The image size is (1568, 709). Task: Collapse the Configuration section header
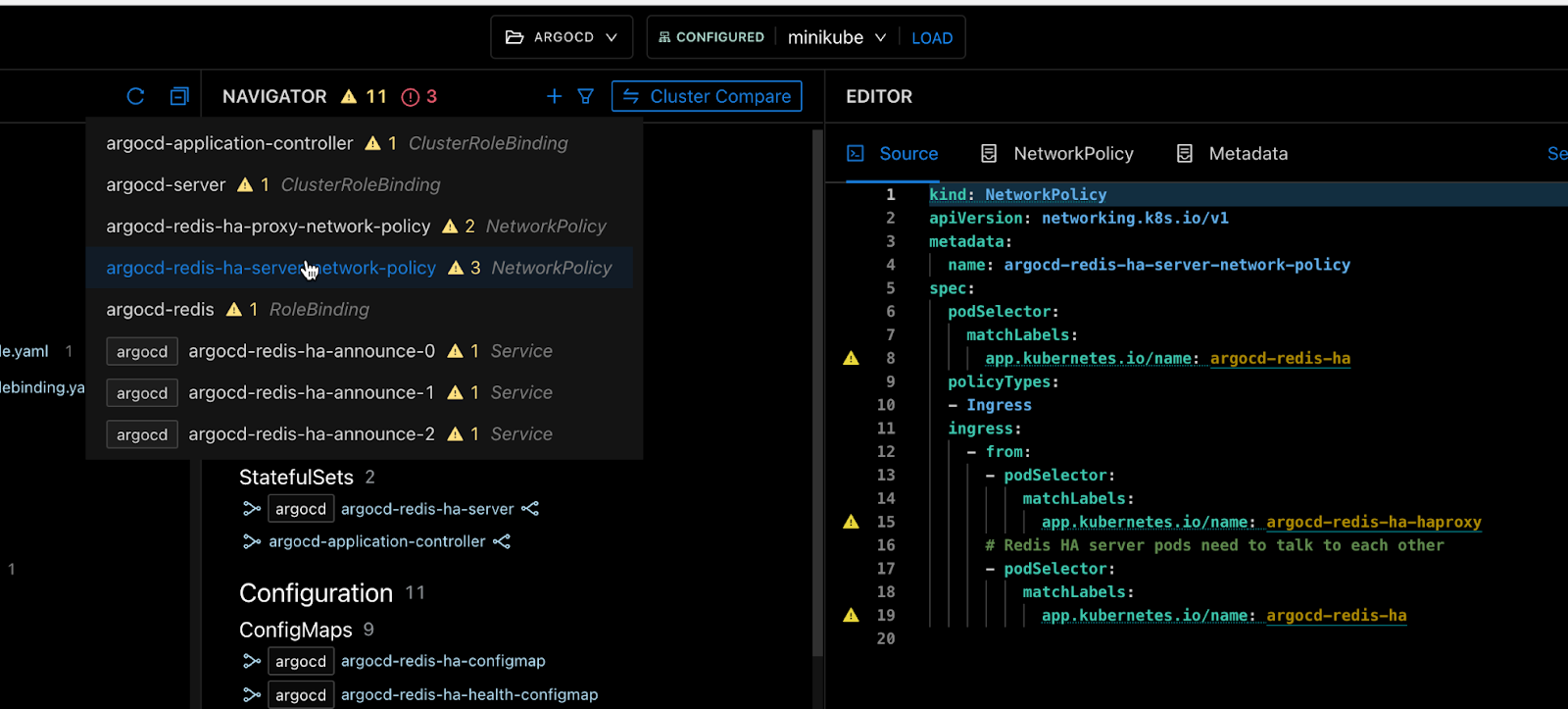316,593
